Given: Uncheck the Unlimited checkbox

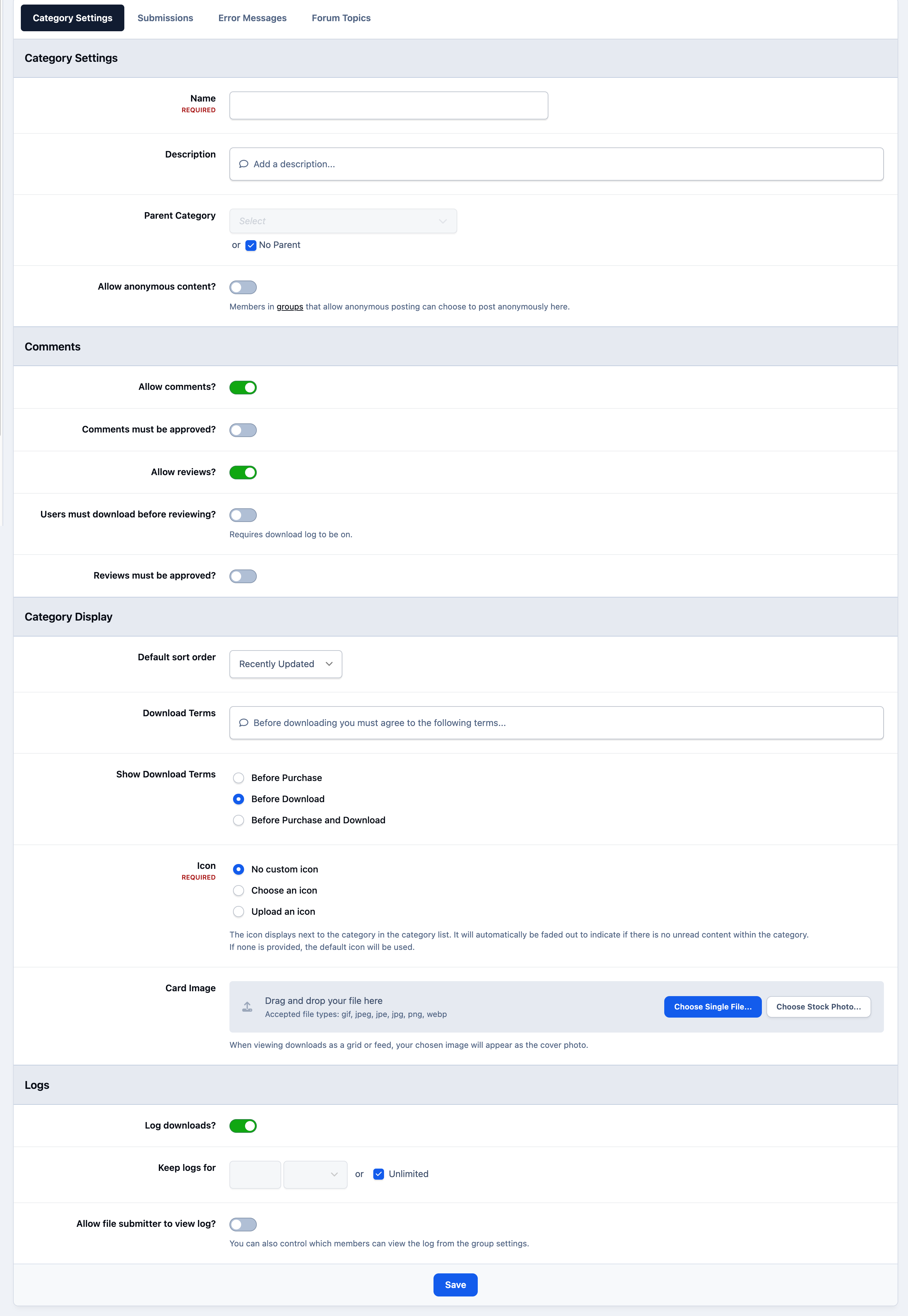Looking at the screenshot, I should 378,1174.
